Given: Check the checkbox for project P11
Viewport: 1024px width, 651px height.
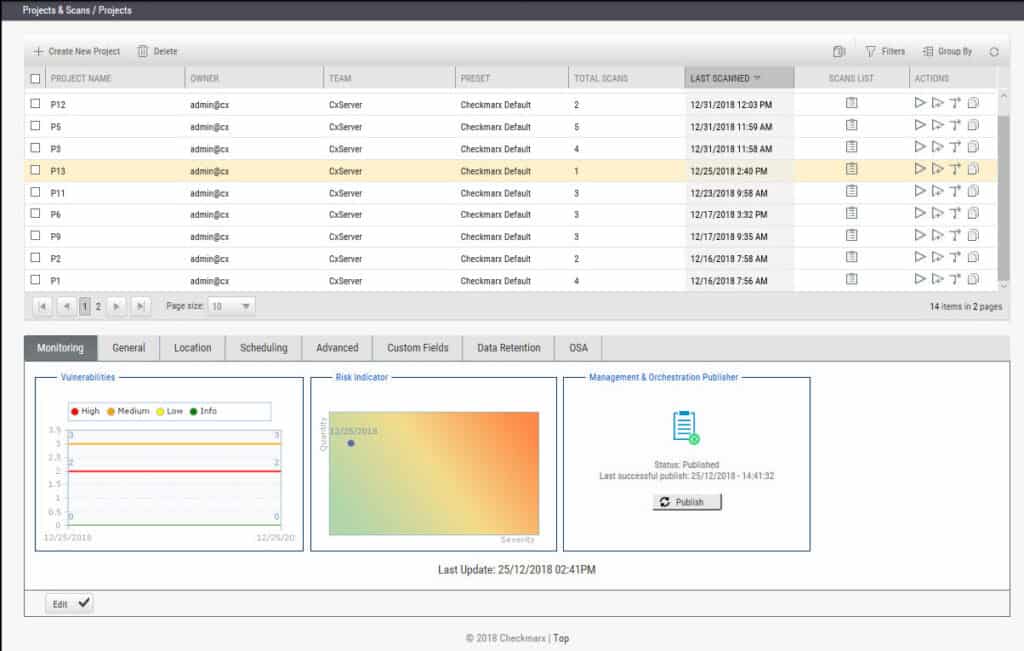Looking at the screenshot, I should 36,191.
